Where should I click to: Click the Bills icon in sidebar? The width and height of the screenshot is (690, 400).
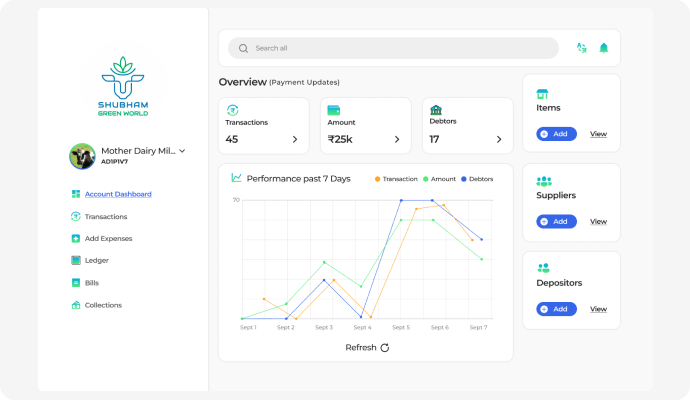76,283
